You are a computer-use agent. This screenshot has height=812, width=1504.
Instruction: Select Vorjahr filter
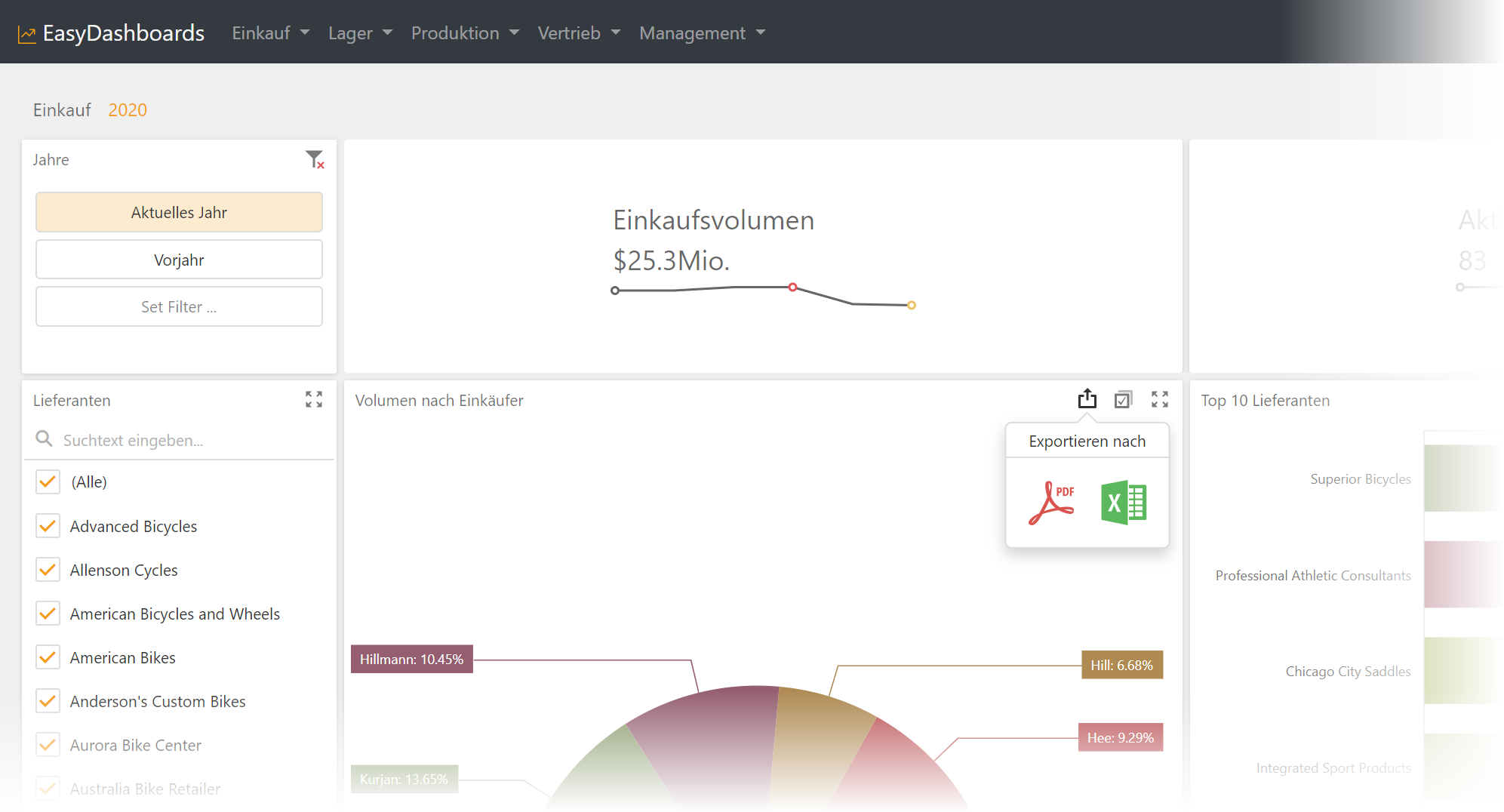[179, 260]
